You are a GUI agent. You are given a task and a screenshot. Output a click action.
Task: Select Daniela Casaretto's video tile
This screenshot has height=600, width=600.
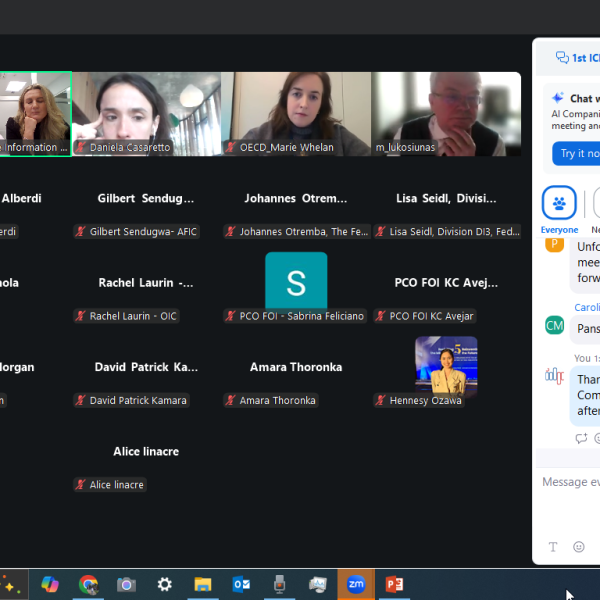click(x=146, y=113)
